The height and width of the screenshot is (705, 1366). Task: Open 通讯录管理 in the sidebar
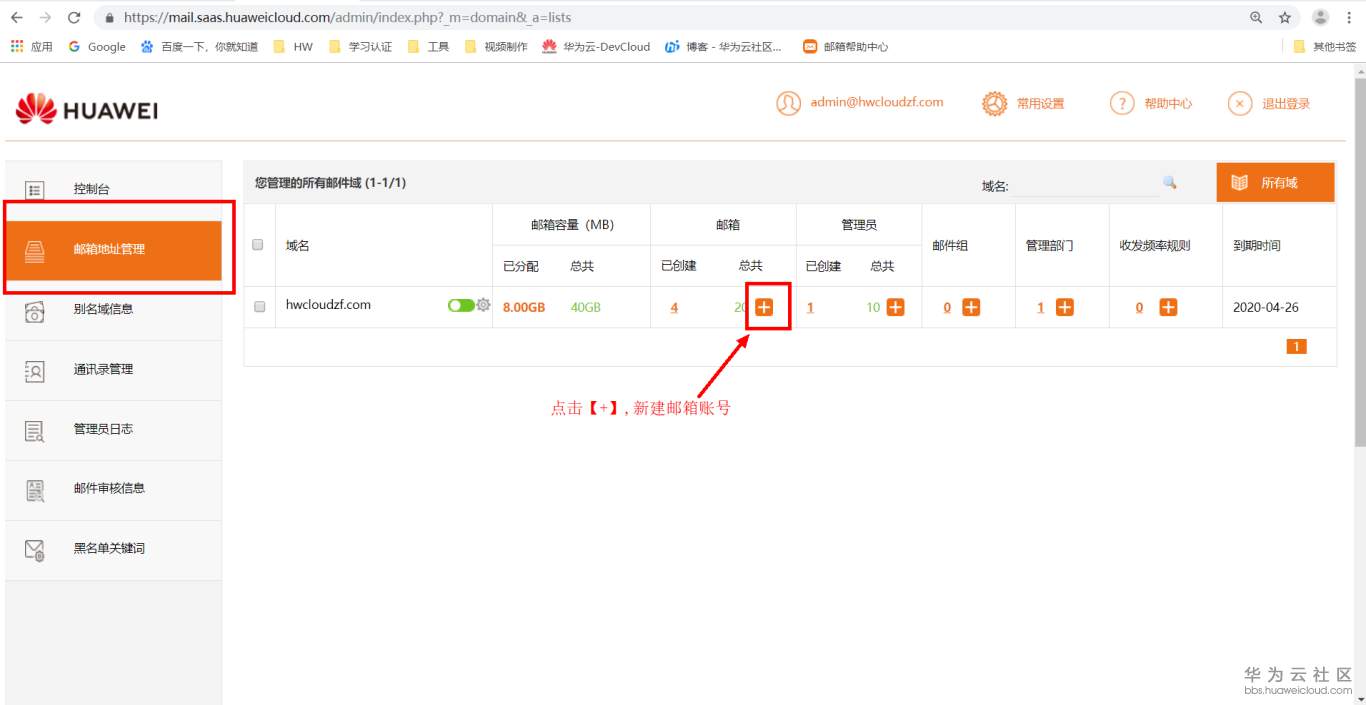pos(113,370)
